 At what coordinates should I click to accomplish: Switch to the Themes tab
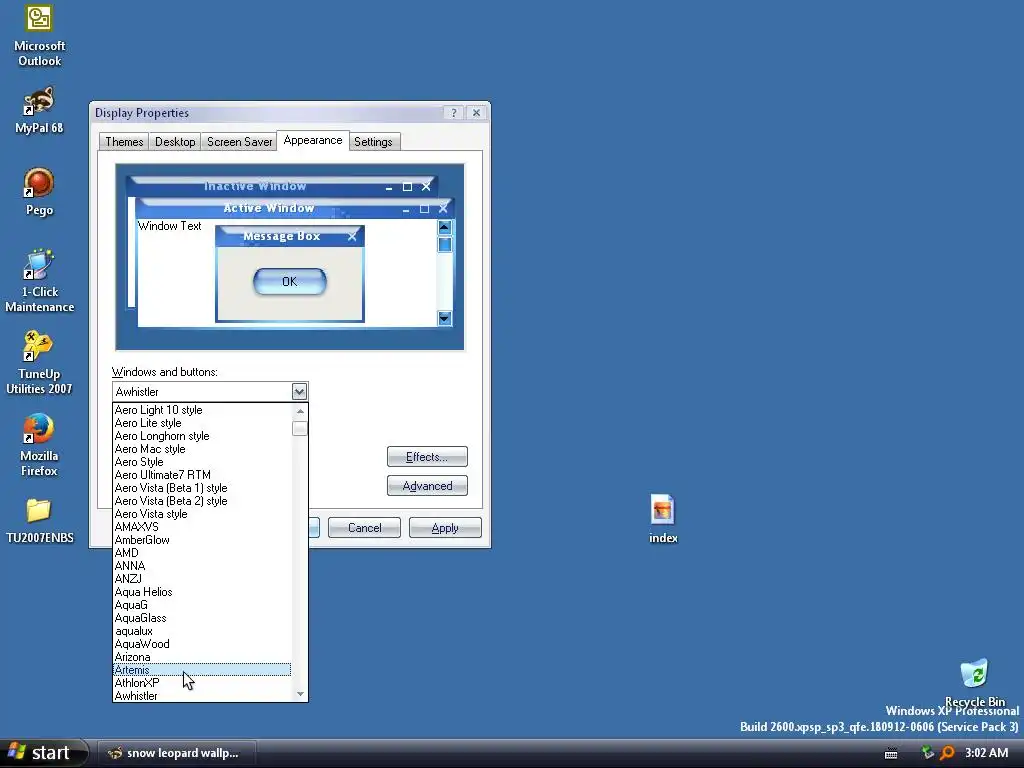coord(124,142)
